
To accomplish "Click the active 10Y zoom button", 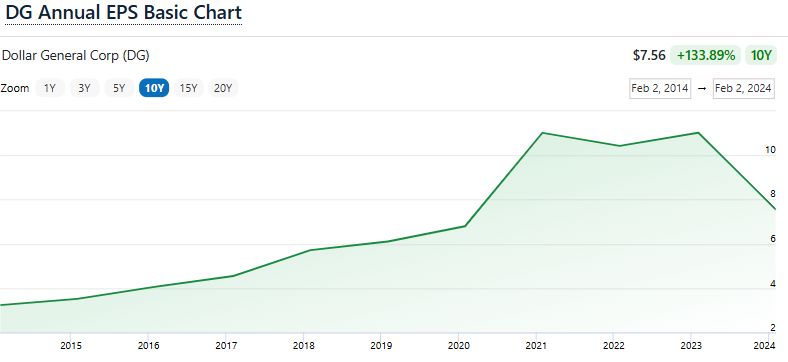I will (x=154, y=88).
